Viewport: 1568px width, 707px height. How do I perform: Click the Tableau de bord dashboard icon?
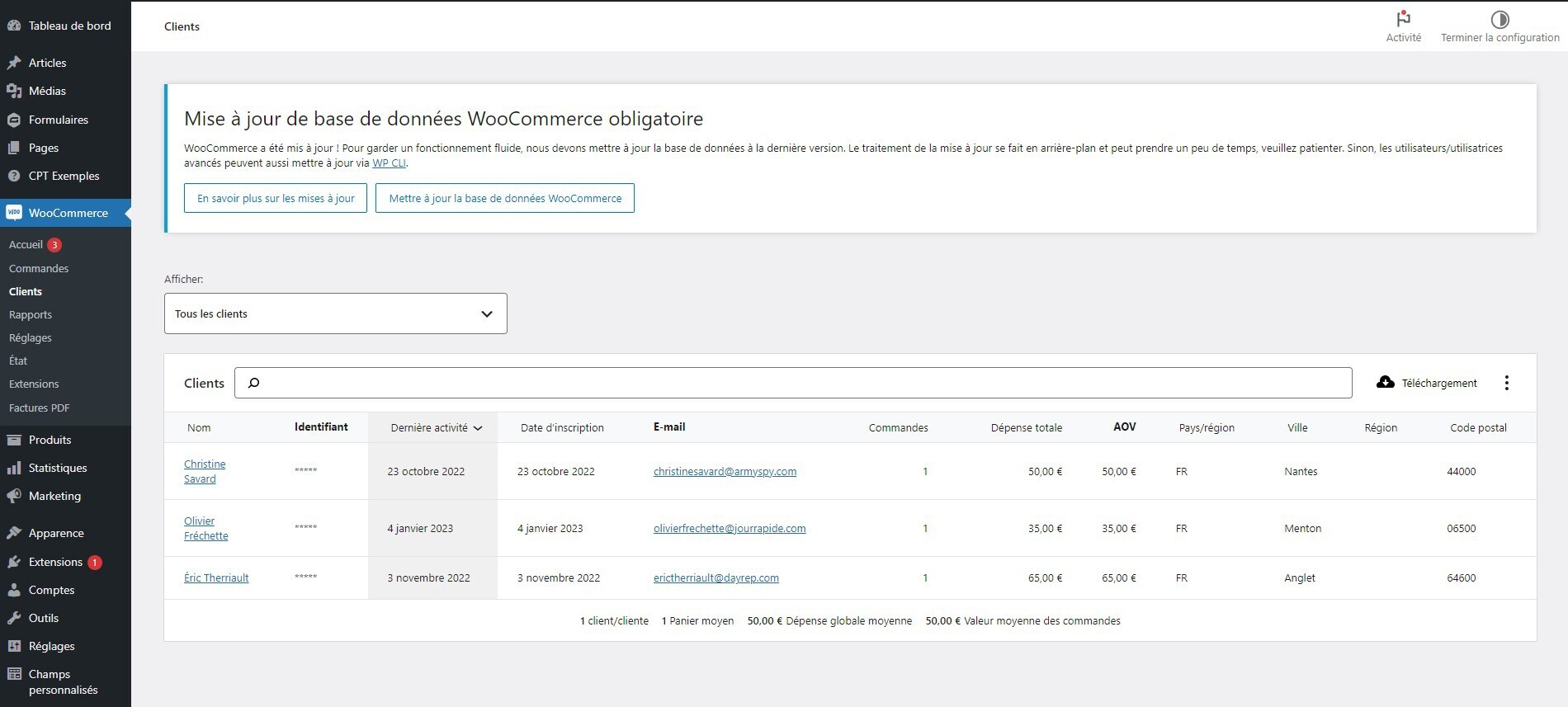[x=14, y=26]
